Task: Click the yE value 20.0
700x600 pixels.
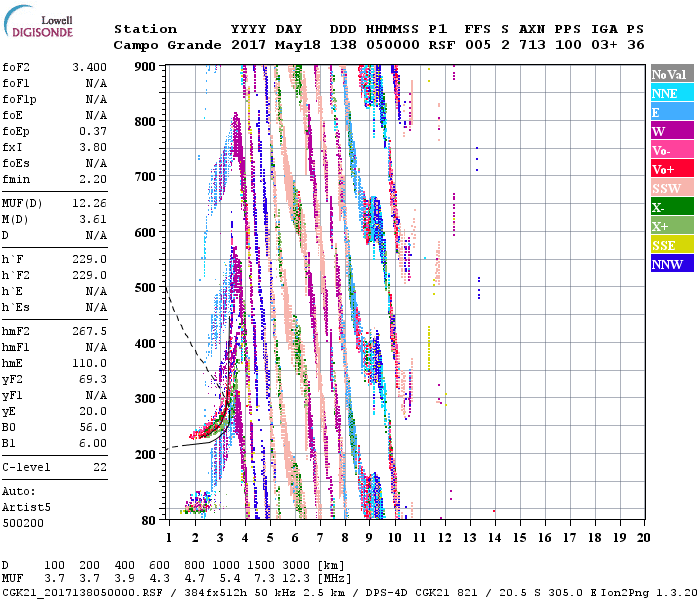Action: [93, 412]
